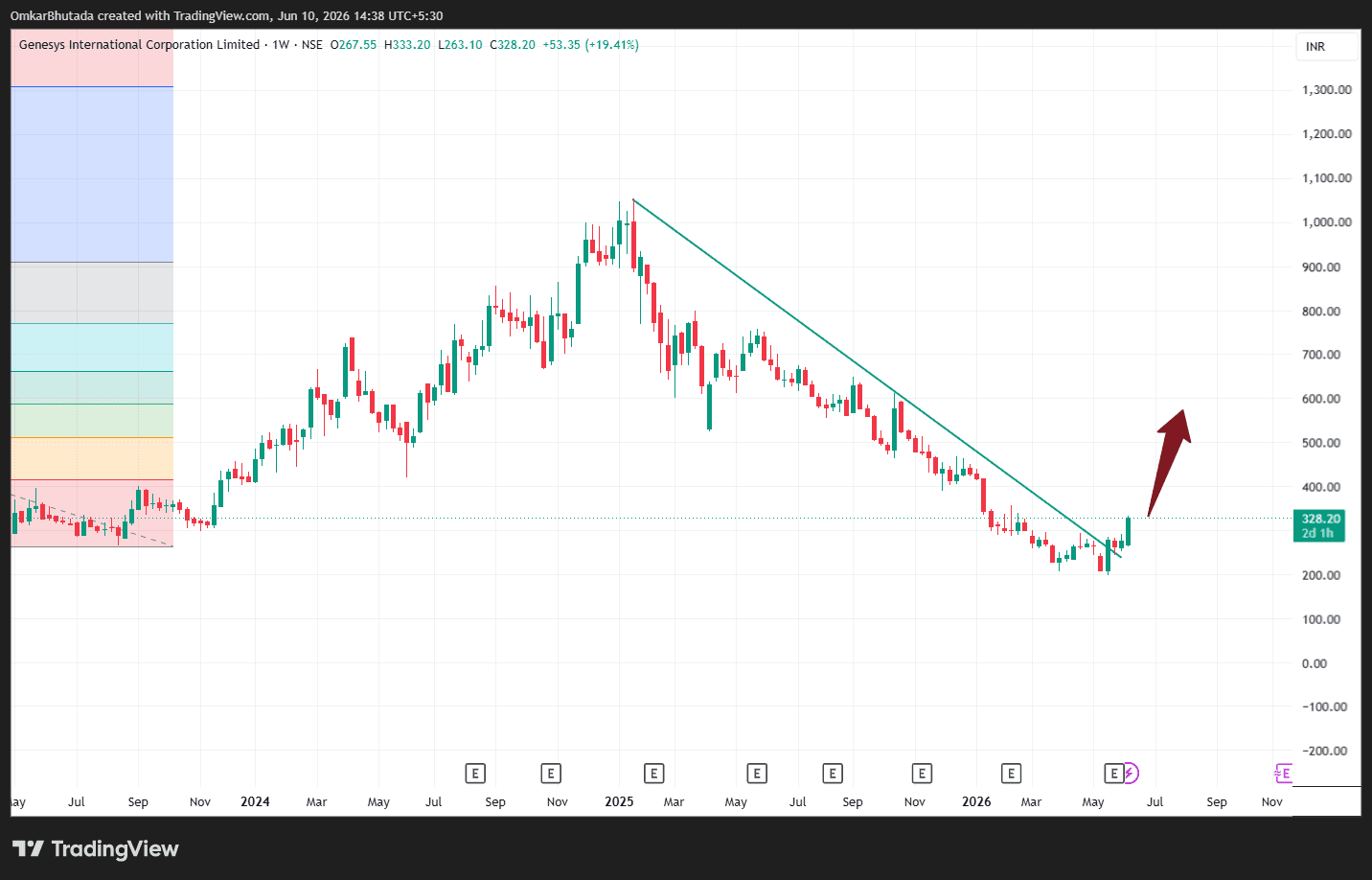
Task: Click the TradingView logo
Action: (96, 848)
